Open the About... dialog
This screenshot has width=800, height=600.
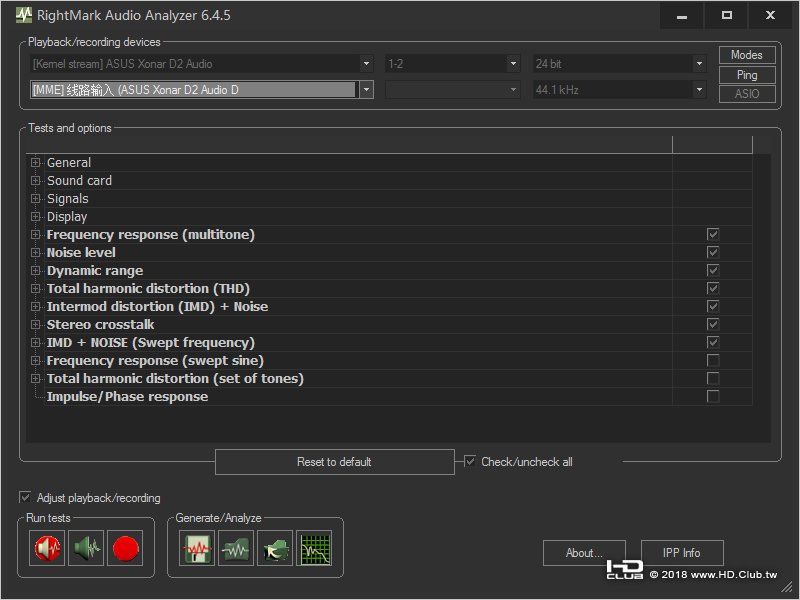point(584,553)
